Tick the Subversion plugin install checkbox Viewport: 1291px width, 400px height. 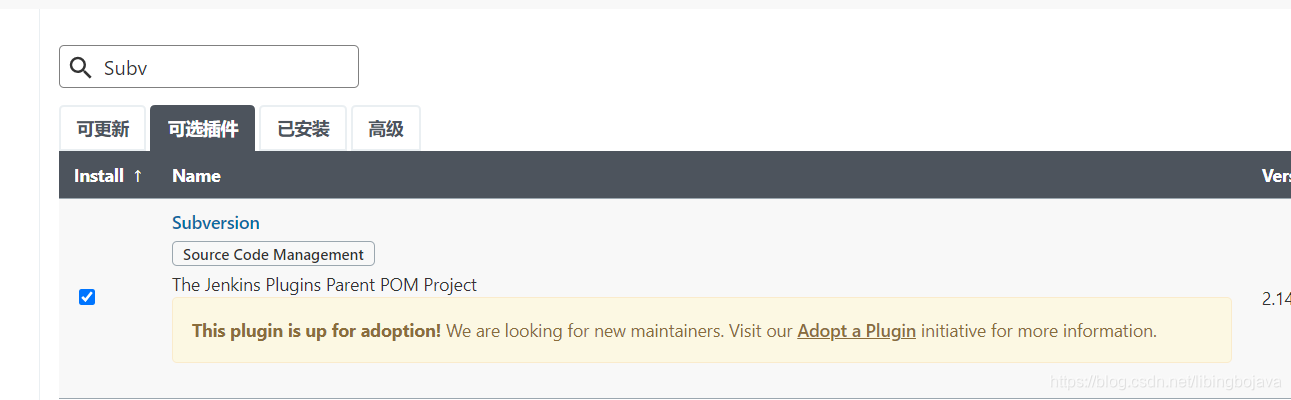tap(87, 297)
